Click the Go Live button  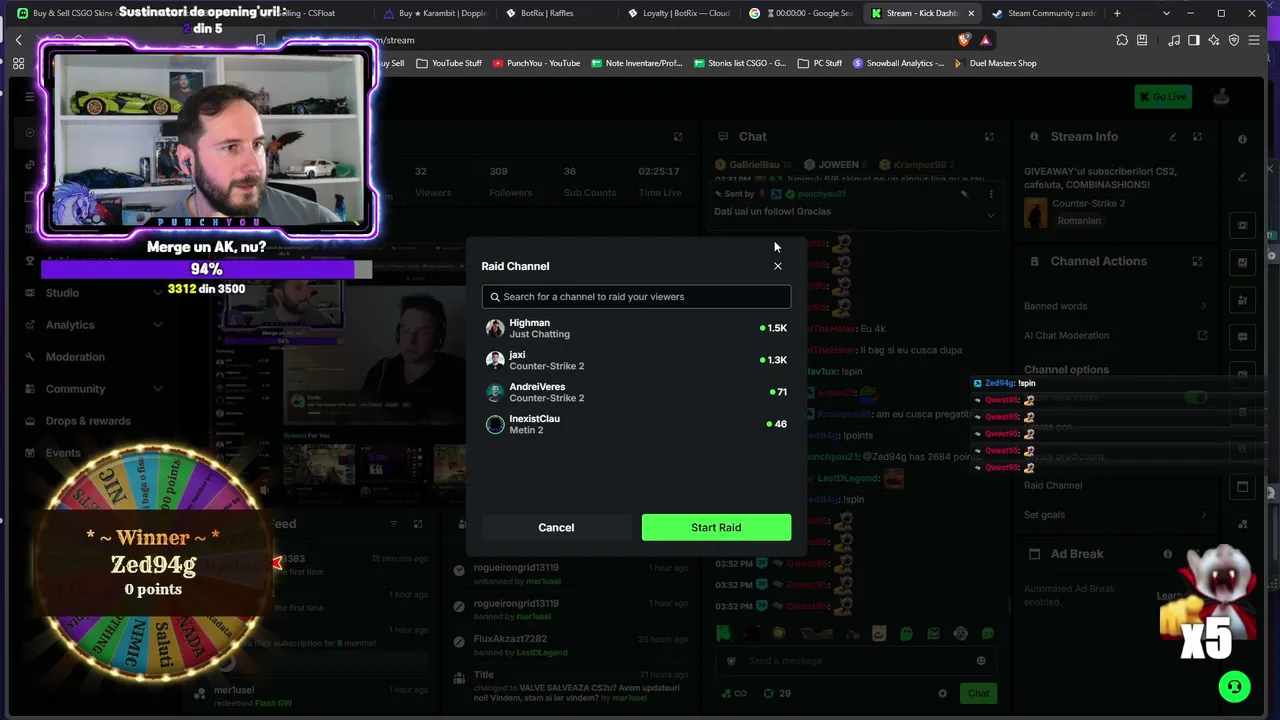(1163, 97)
